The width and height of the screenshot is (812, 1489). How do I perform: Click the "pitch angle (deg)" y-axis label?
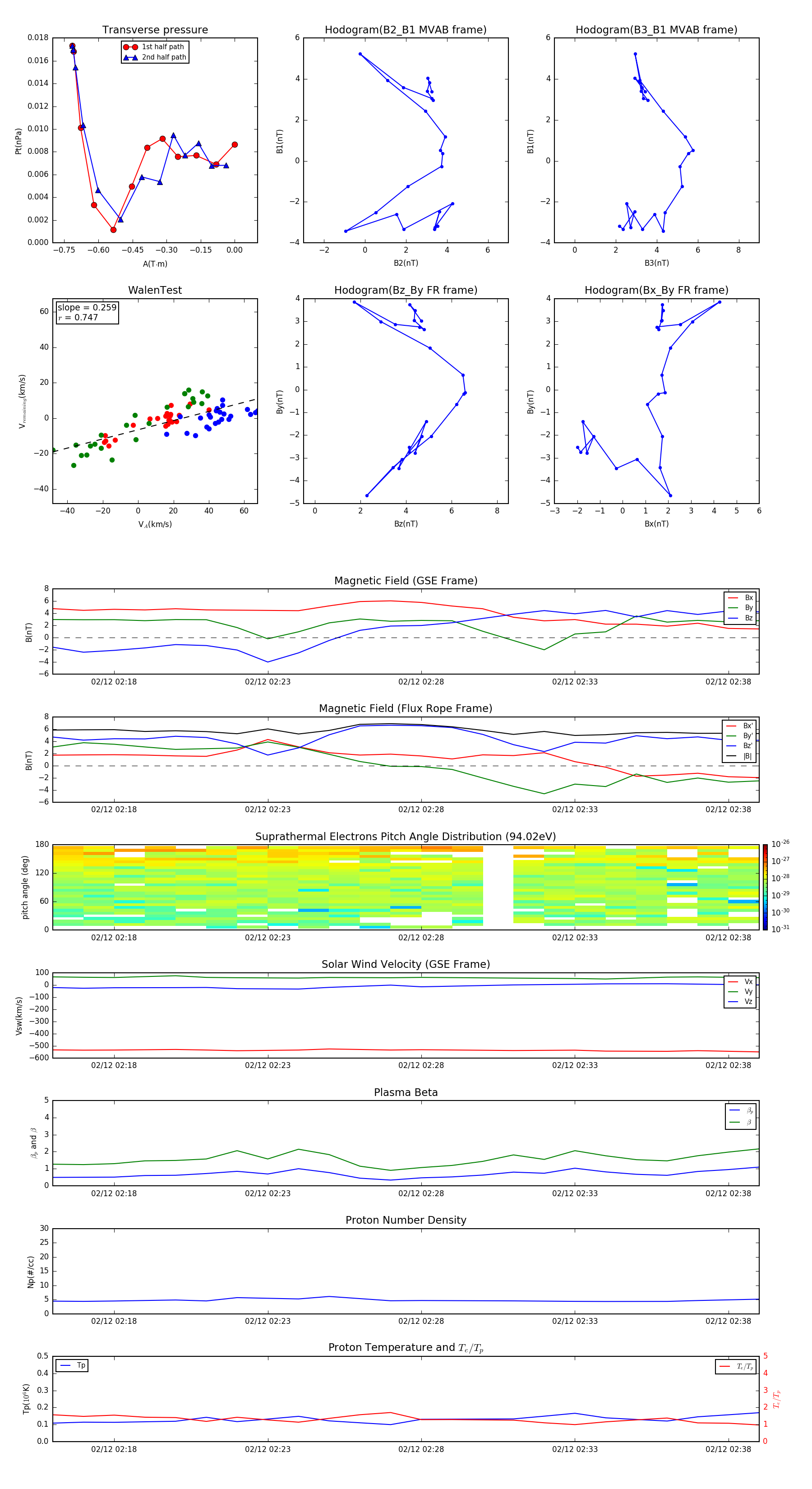click(x=25, y=887)
